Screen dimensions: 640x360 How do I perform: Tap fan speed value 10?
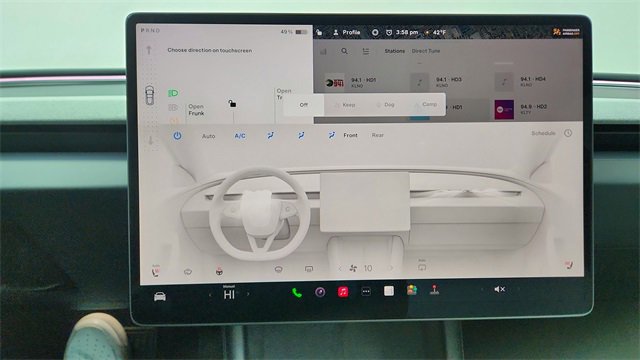[x=368, y=268]
